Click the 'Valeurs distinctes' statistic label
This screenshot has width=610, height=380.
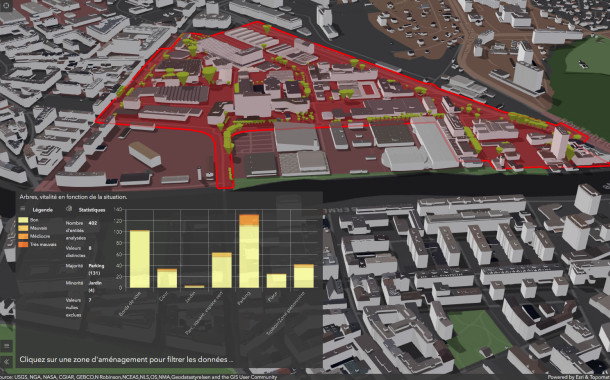(75, 252)
